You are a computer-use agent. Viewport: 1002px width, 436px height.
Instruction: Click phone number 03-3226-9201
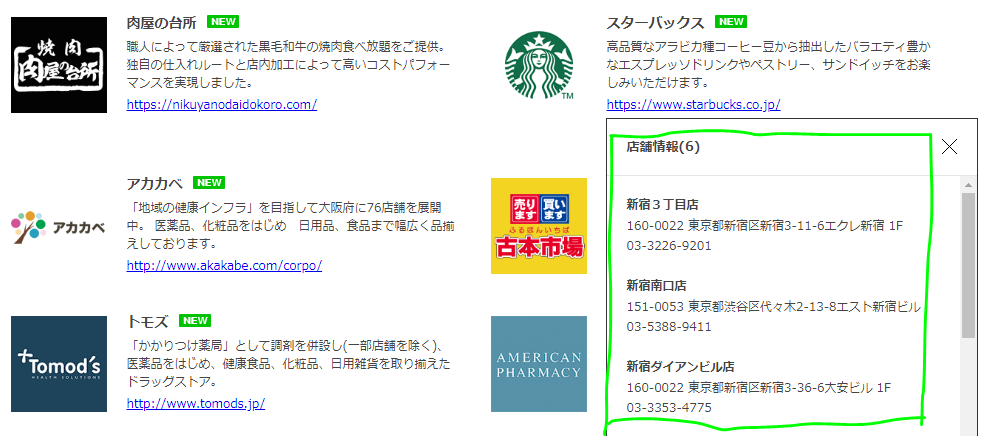coord(668,246)
